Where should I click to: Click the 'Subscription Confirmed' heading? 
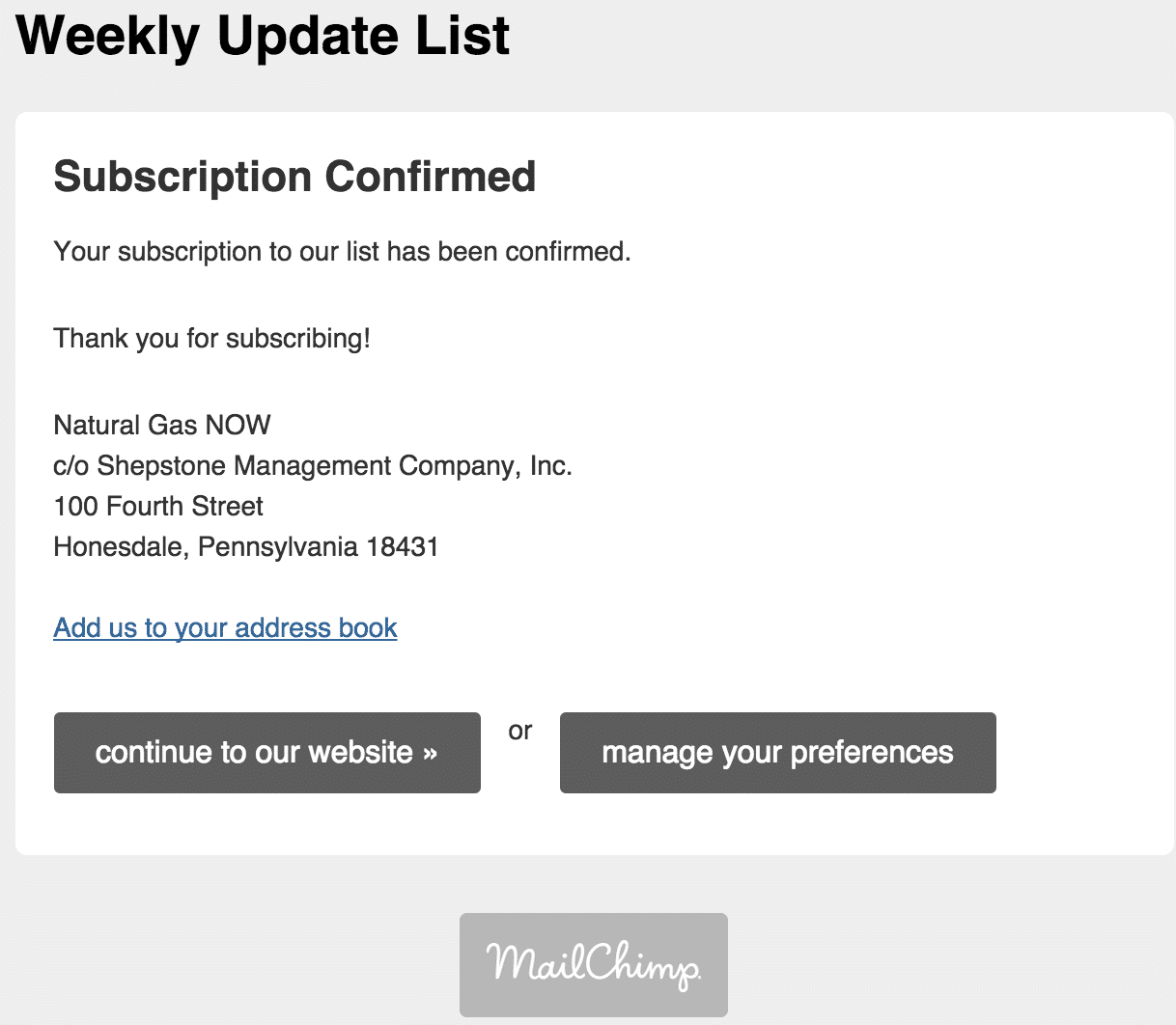tap(294, 177)
